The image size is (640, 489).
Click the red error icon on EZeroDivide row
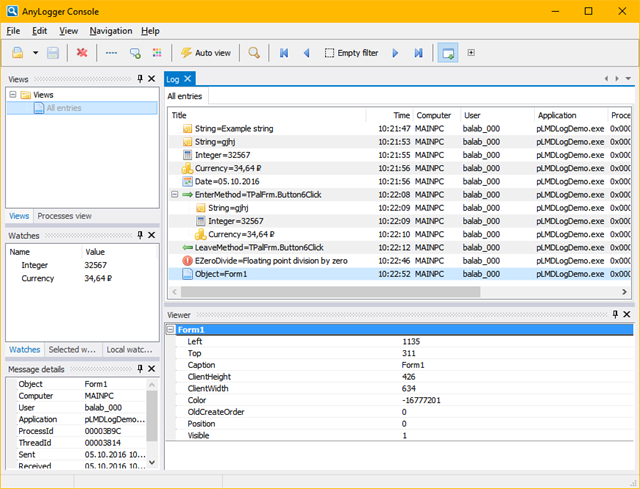(x=188, y=260)
